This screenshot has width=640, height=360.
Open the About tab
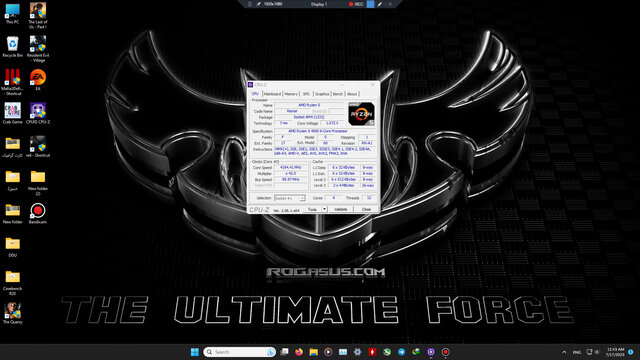point(352,94)
